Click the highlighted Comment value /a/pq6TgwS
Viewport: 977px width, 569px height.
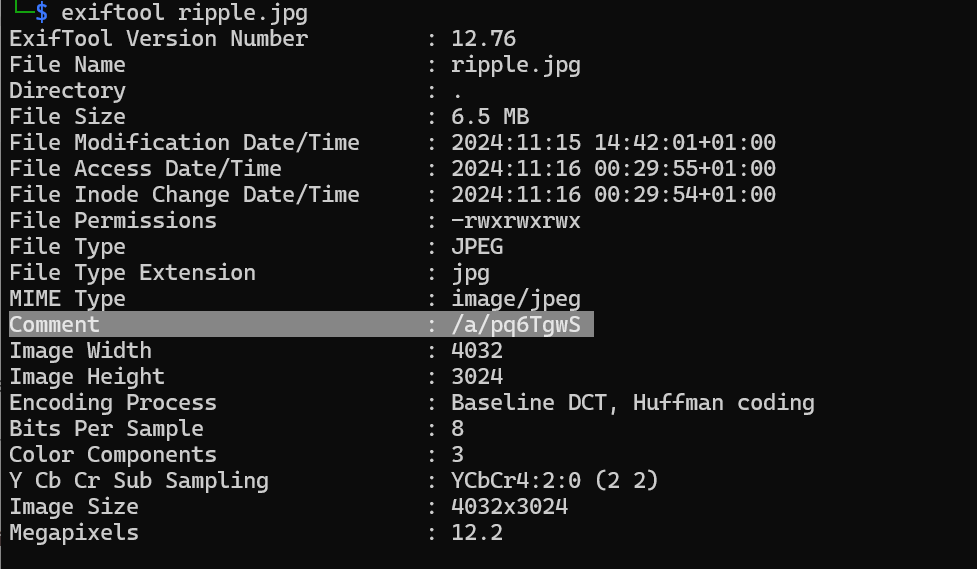coord(515,325)
